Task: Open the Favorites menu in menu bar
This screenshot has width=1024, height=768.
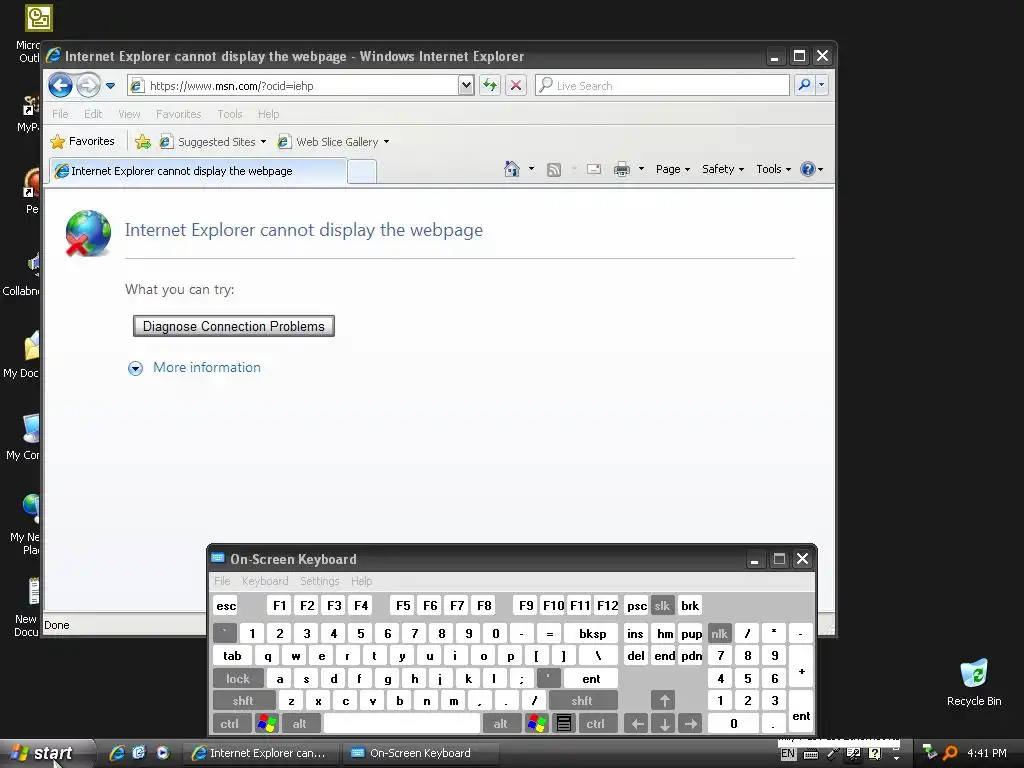Action: 178,114
